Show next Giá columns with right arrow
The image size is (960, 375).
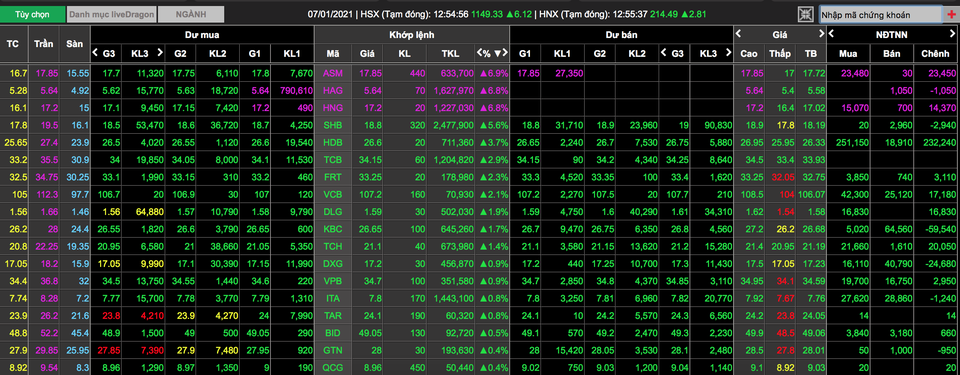click(x=821, y=34)
